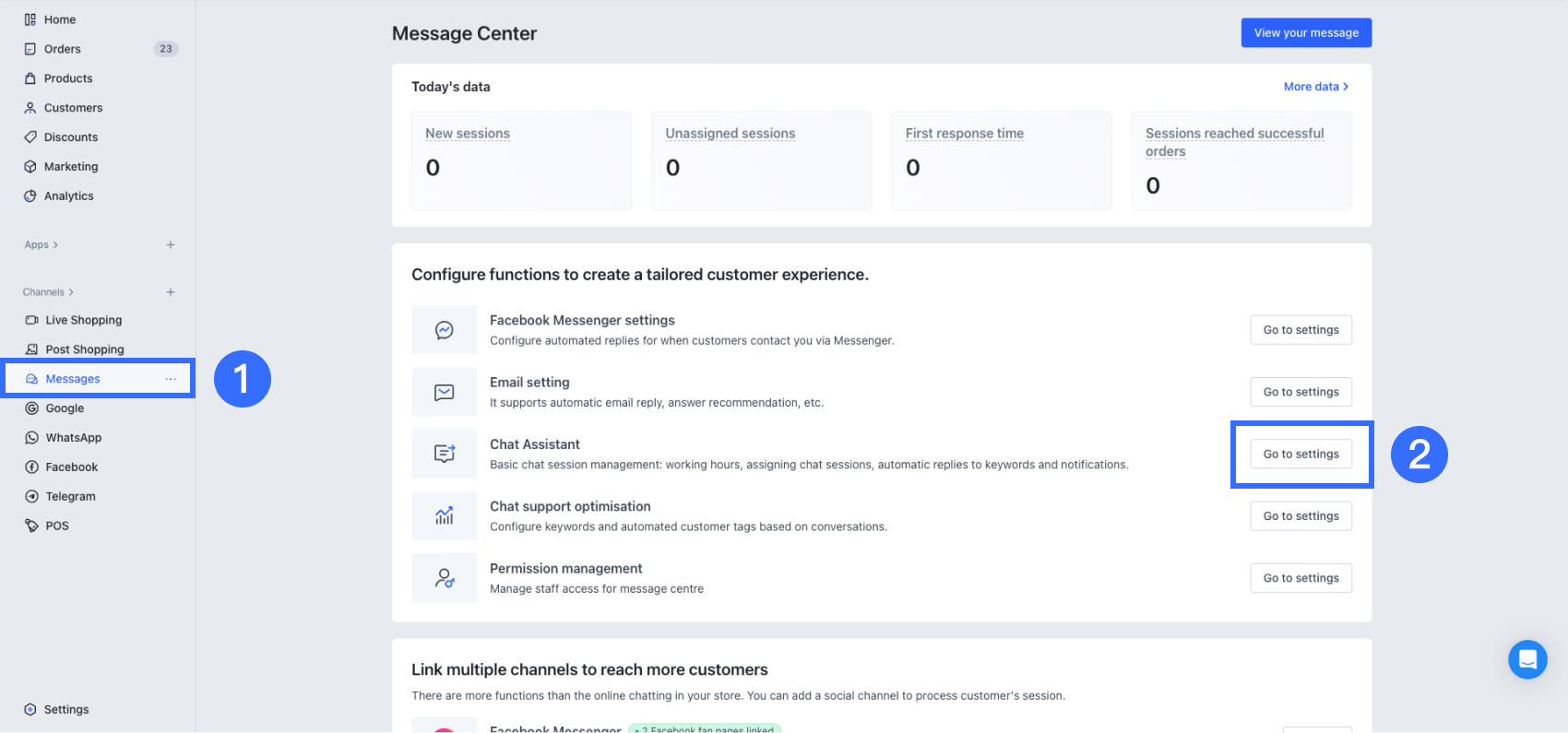1568x733 pixels.
Task: Click the Telegram channel icon
Action: [31, 497]
